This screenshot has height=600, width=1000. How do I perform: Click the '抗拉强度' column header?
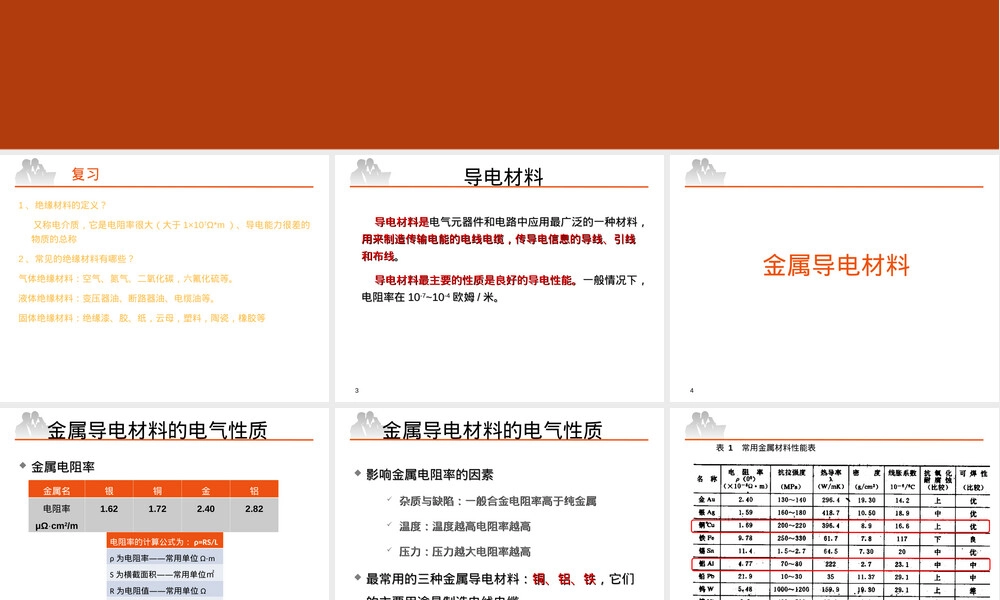[791, 479]
